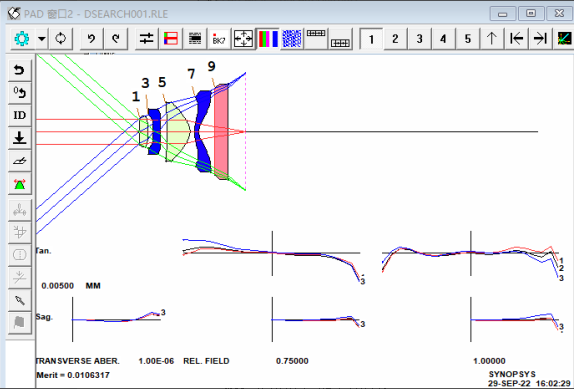Click the circular refresh arrows icon

click(60, 38)
